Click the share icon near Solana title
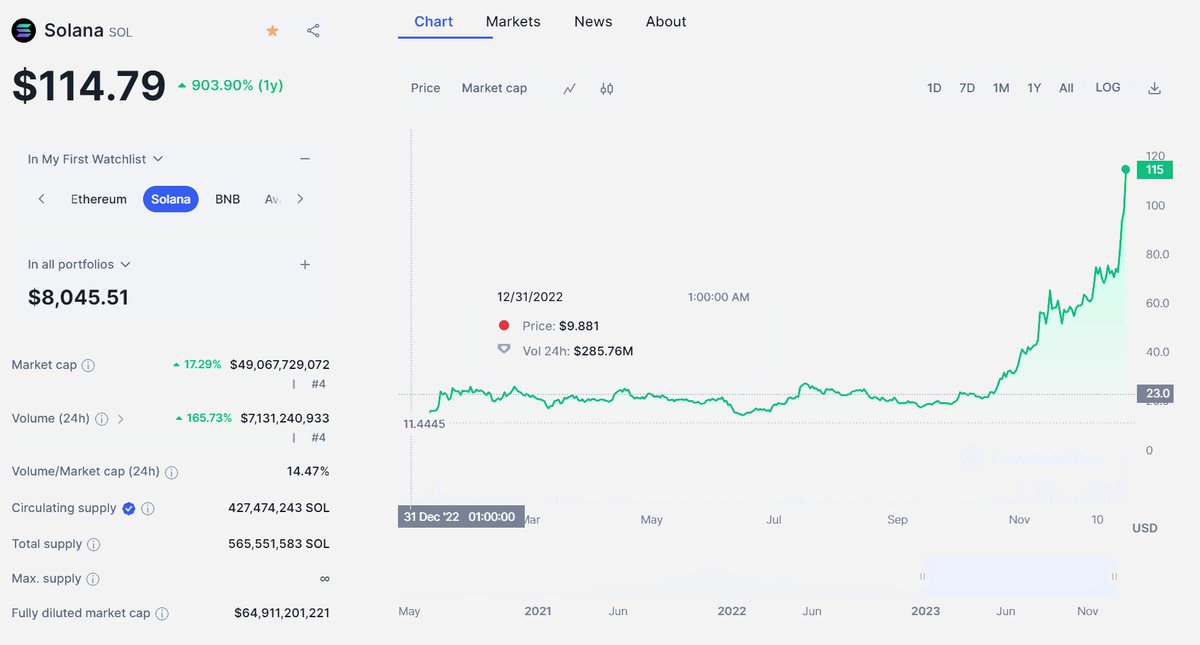Screen dimensions: 1200x645 (x=313, y=31)
